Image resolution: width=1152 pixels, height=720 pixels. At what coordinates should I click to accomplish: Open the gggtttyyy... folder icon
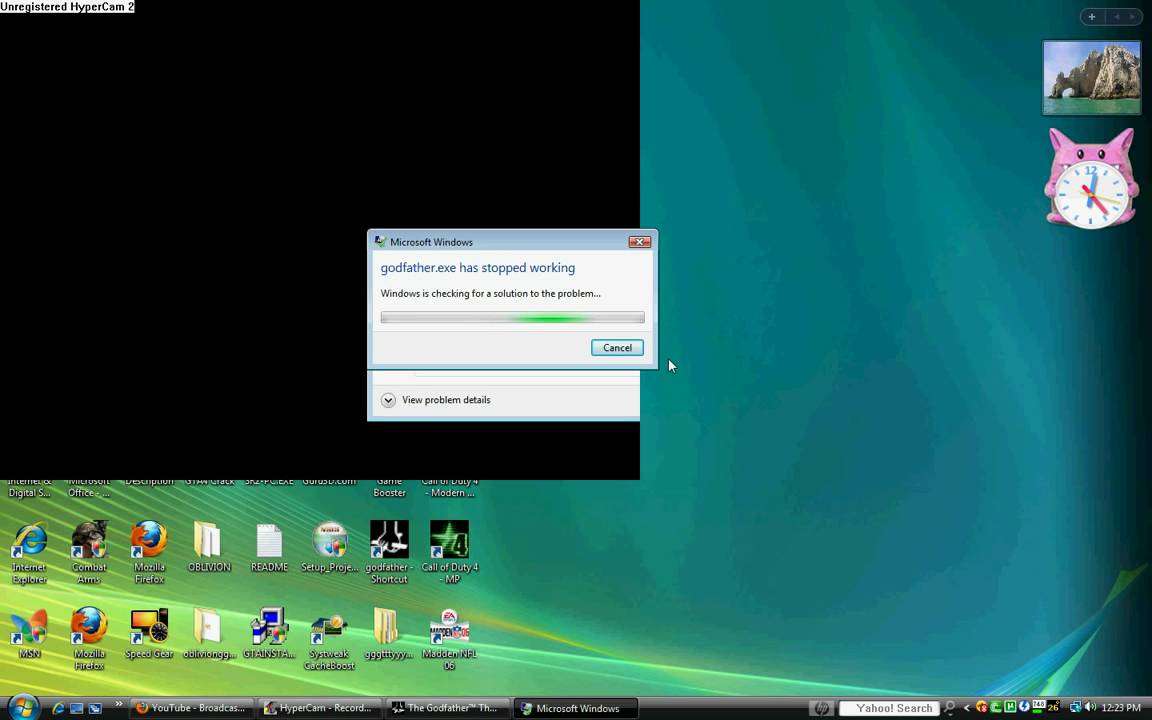[389, 633]
